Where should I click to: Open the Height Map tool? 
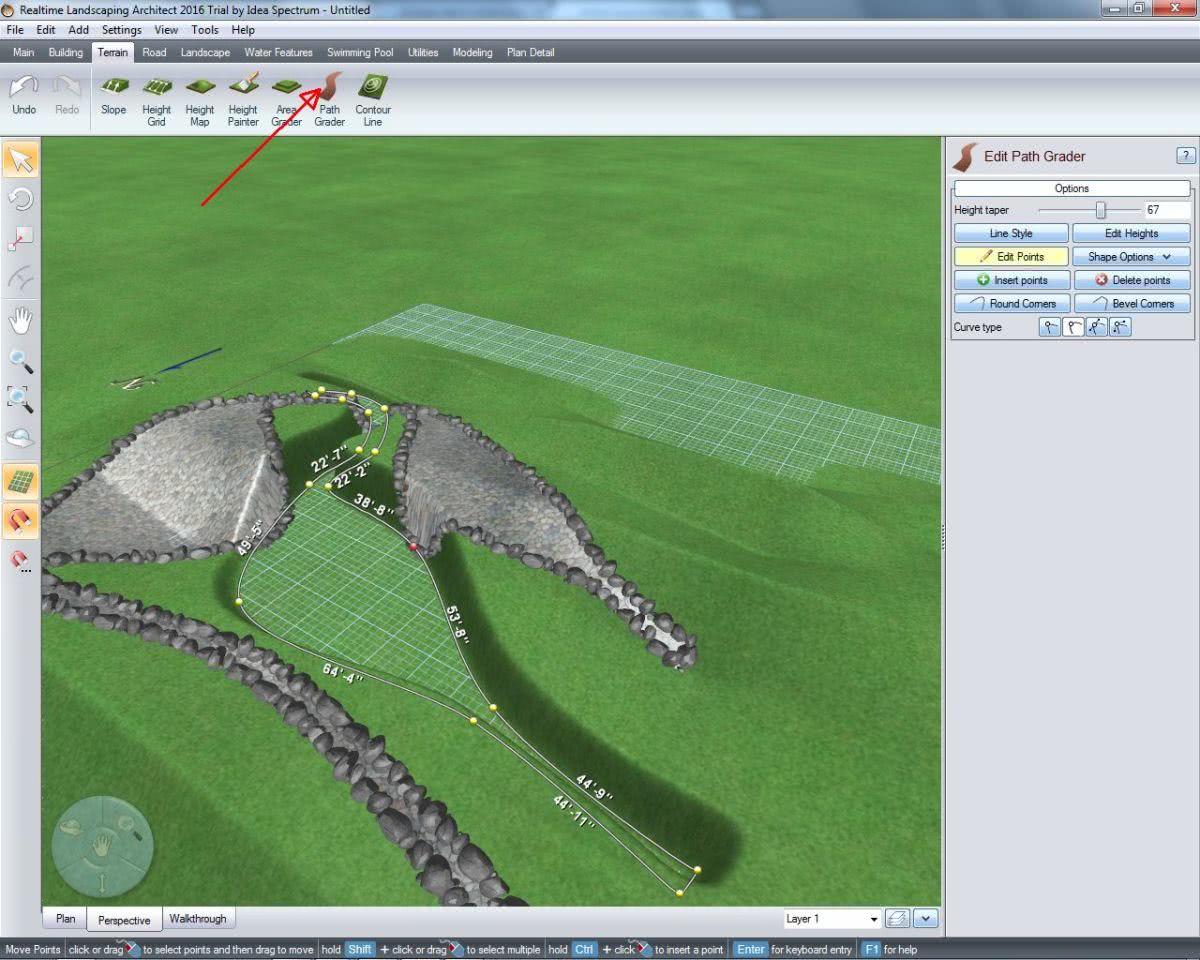click(x=200, y=100)
